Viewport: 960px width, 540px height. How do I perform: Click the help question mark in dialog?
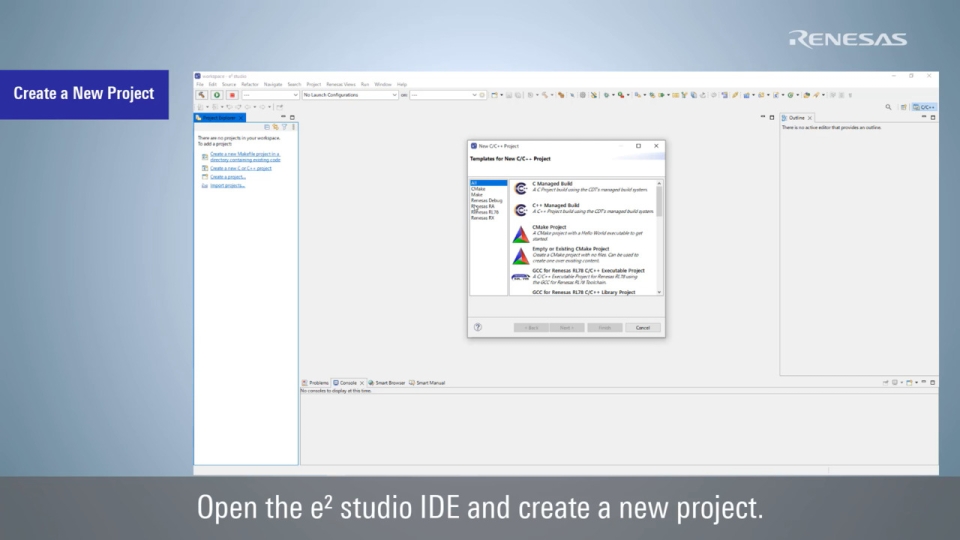click(x=478, y=328)
